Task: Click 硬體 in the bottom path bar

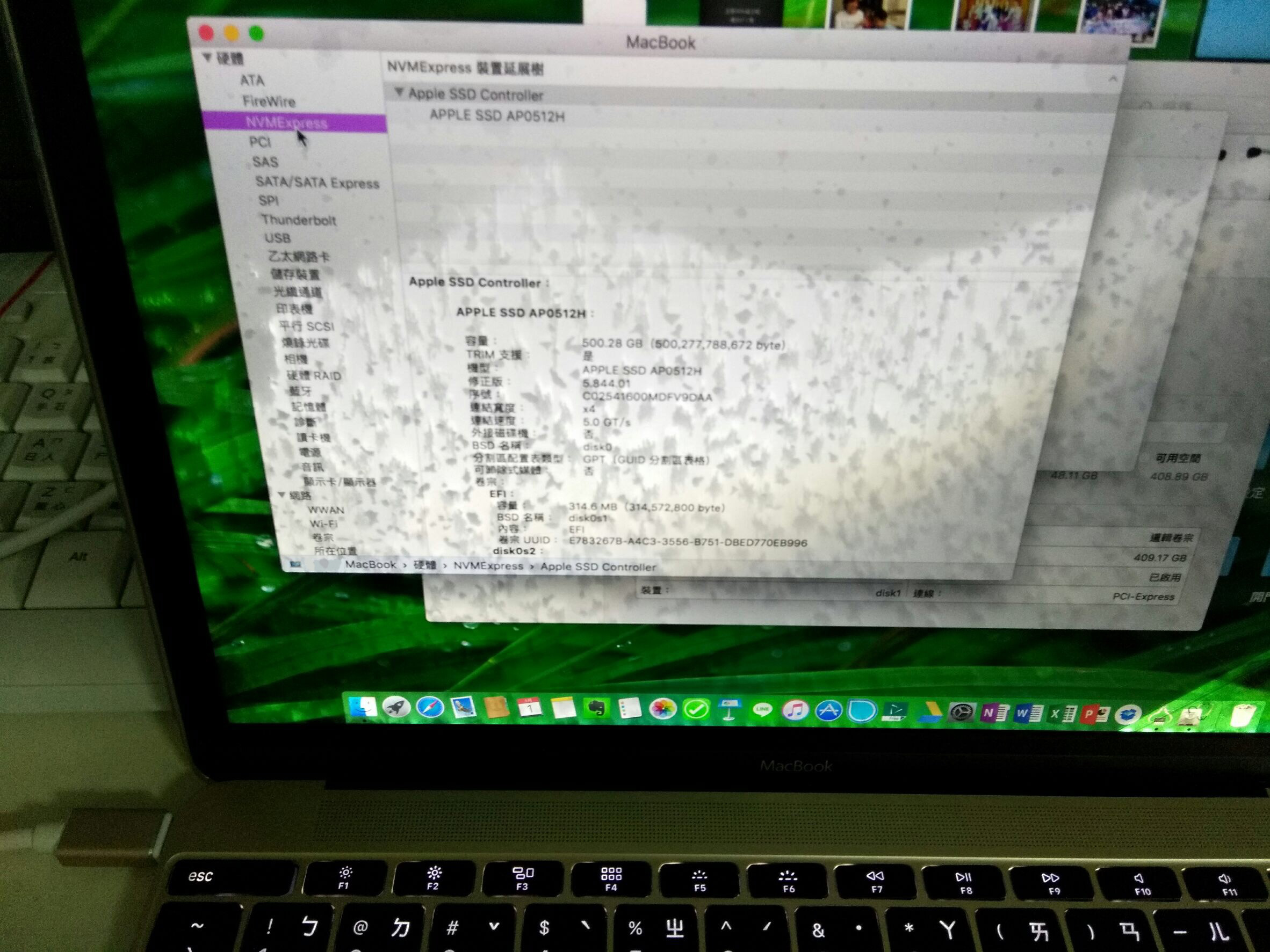Action: (425, 565)
